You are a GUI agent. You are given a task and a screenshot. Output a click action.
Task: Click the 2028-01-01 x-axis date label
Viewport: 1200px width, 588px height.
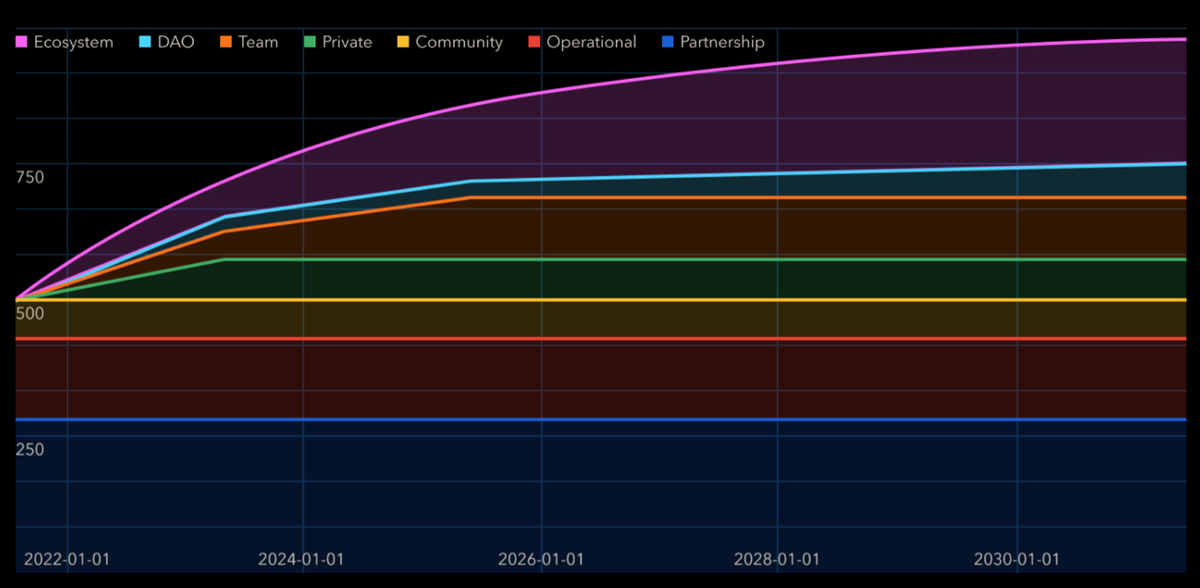coord(778,559)
